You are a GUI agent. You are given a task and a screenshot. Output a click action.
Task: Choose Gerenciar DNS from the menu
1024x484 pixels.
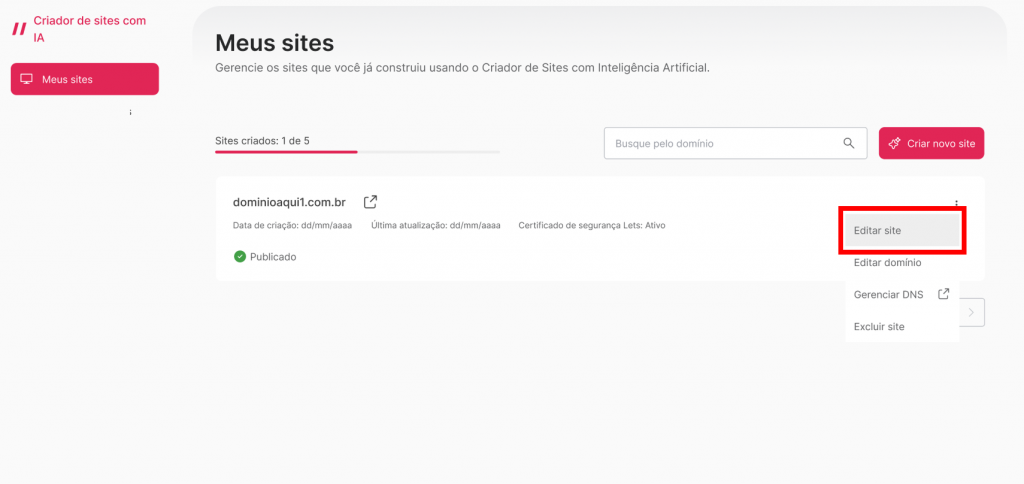click(x=902, y=295)
